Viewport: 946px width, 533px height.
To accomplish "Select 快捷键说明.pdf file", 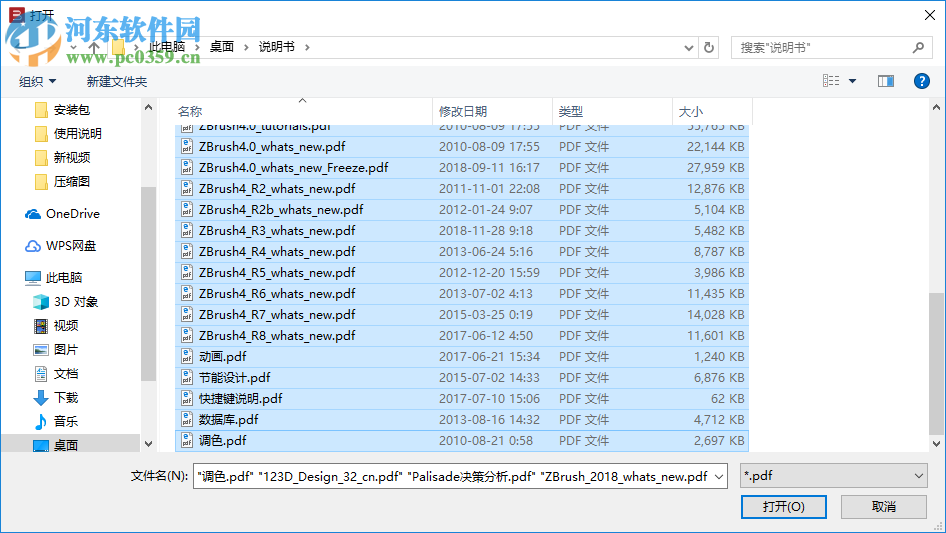I will click(462, 399).
